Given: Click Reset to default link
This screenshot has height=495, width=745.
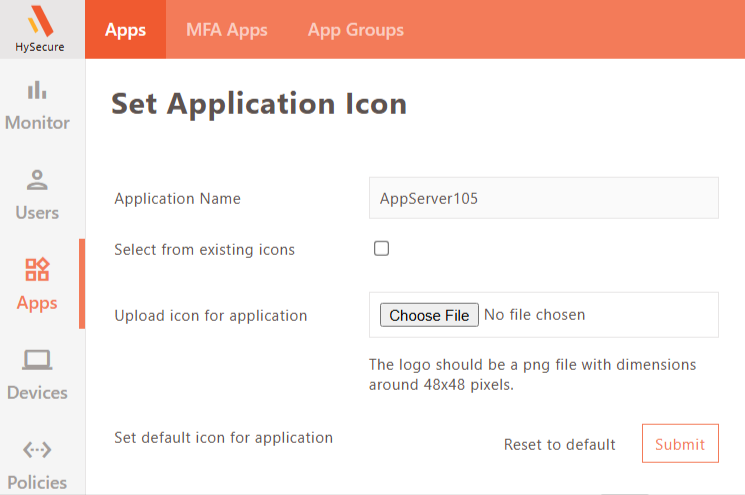Looking at the screenshot, I should (x=559, y=445).
